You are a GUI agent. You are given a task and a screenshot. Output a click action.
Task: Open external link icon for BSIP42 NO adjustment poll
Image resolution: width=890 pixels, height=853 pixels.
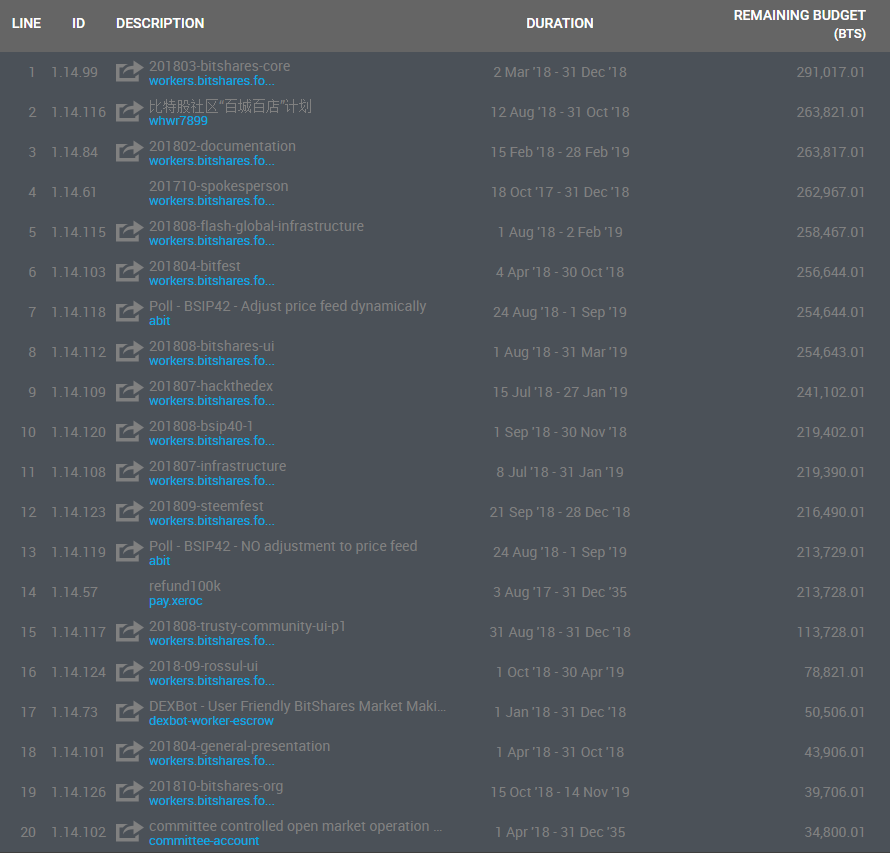(x=129, y=552)
